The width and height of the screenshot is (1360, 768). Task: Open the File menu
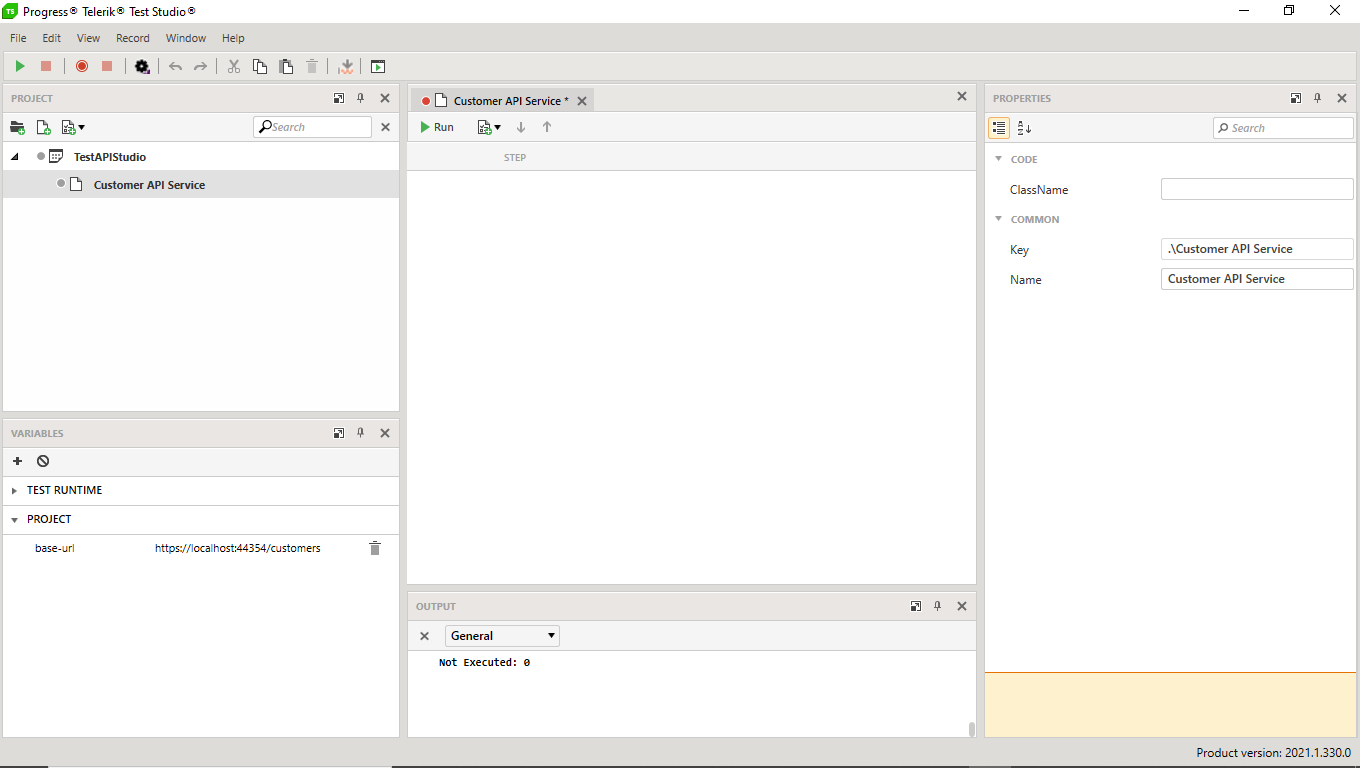coord(18,38)
